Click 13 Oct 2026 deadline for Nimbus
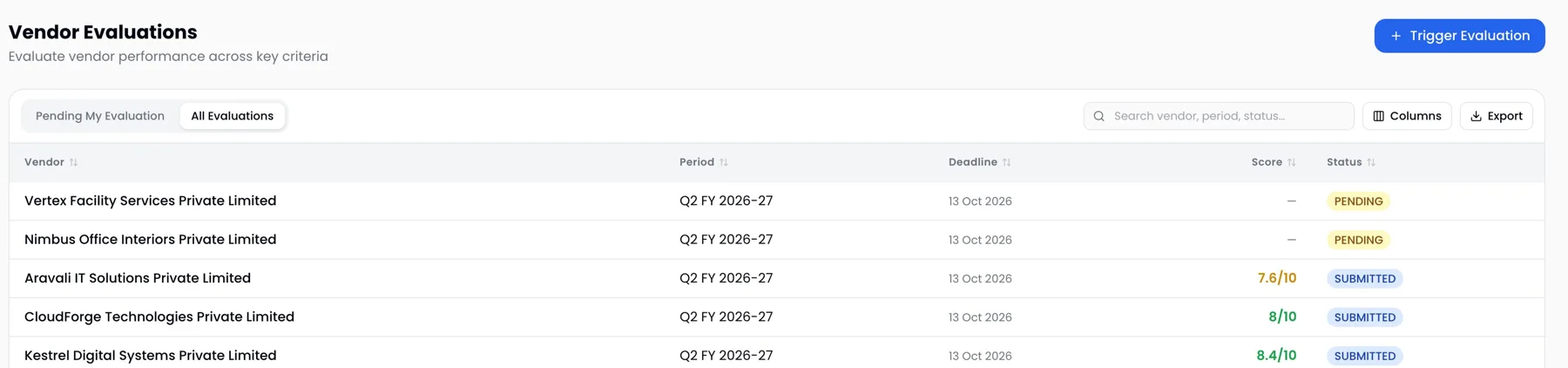The width and height of the screenshot is (1568, 368). coord(980,240)
